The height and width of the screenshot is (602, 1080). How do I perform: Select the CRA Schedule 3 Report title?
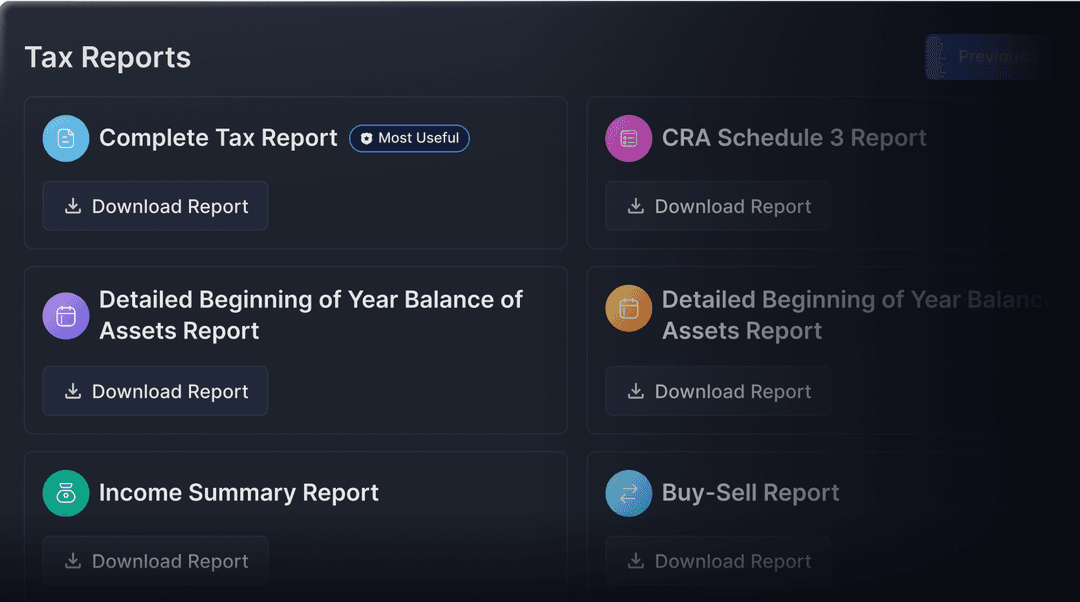(x=794, y=138)
